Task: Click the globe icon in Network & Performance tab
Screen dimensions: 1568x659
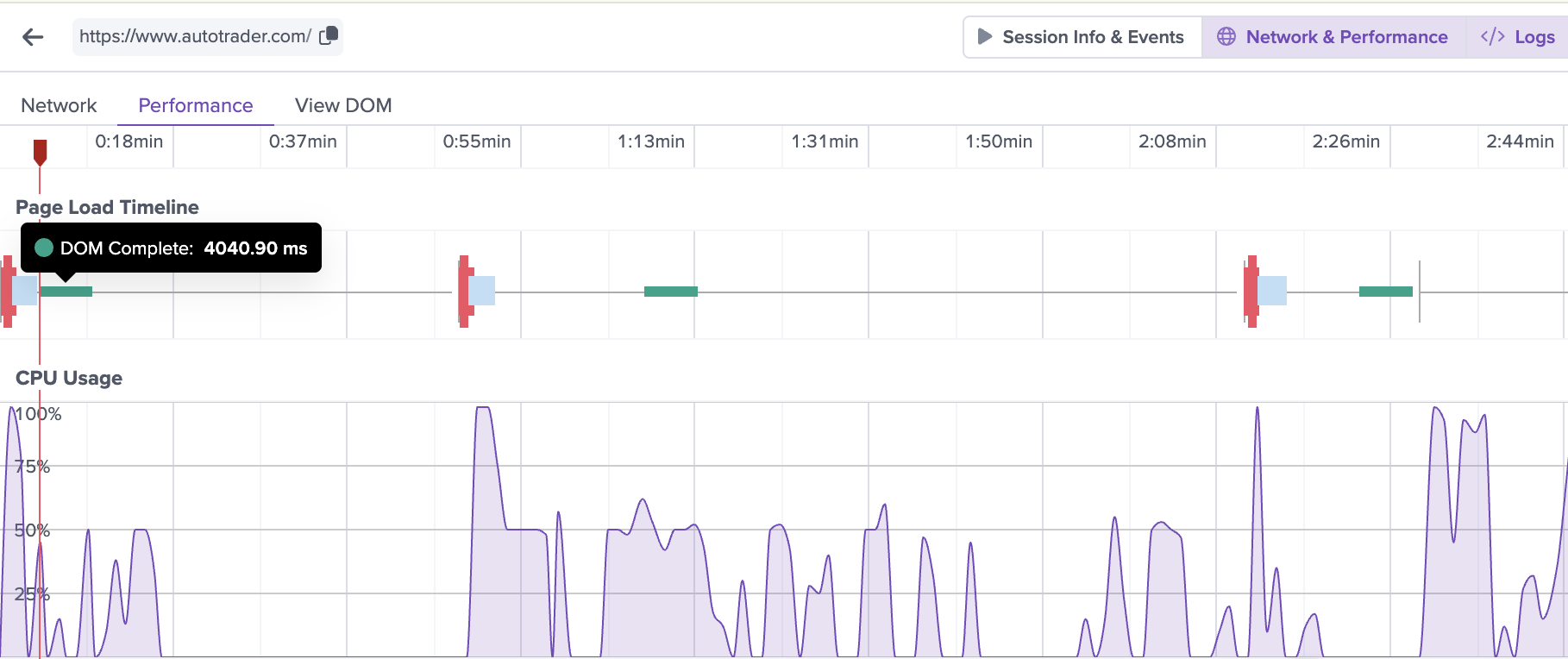Action: [x=1226, y=37]
